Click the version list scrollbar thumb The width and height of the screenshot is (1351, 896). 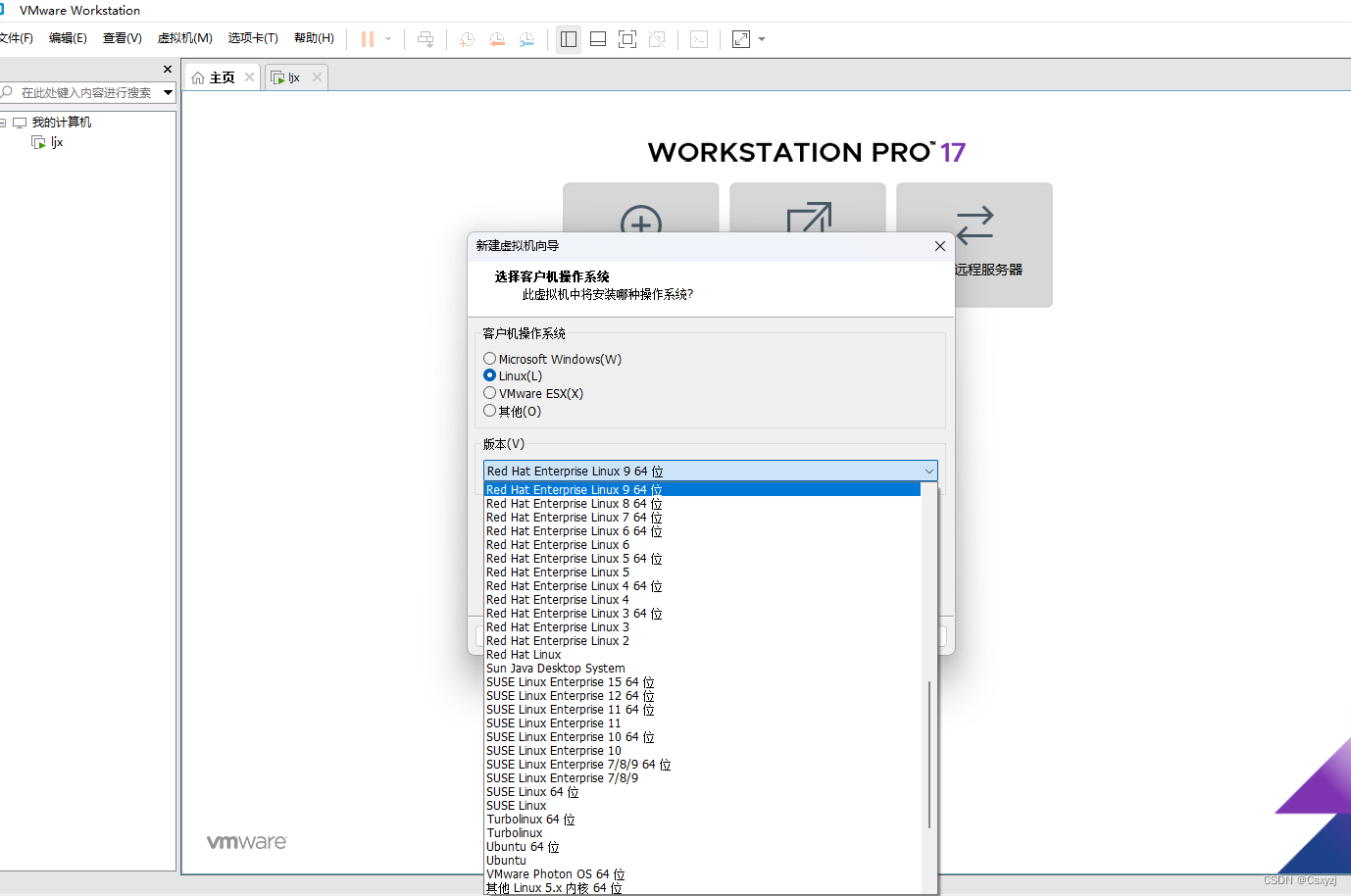coord(929,755)
